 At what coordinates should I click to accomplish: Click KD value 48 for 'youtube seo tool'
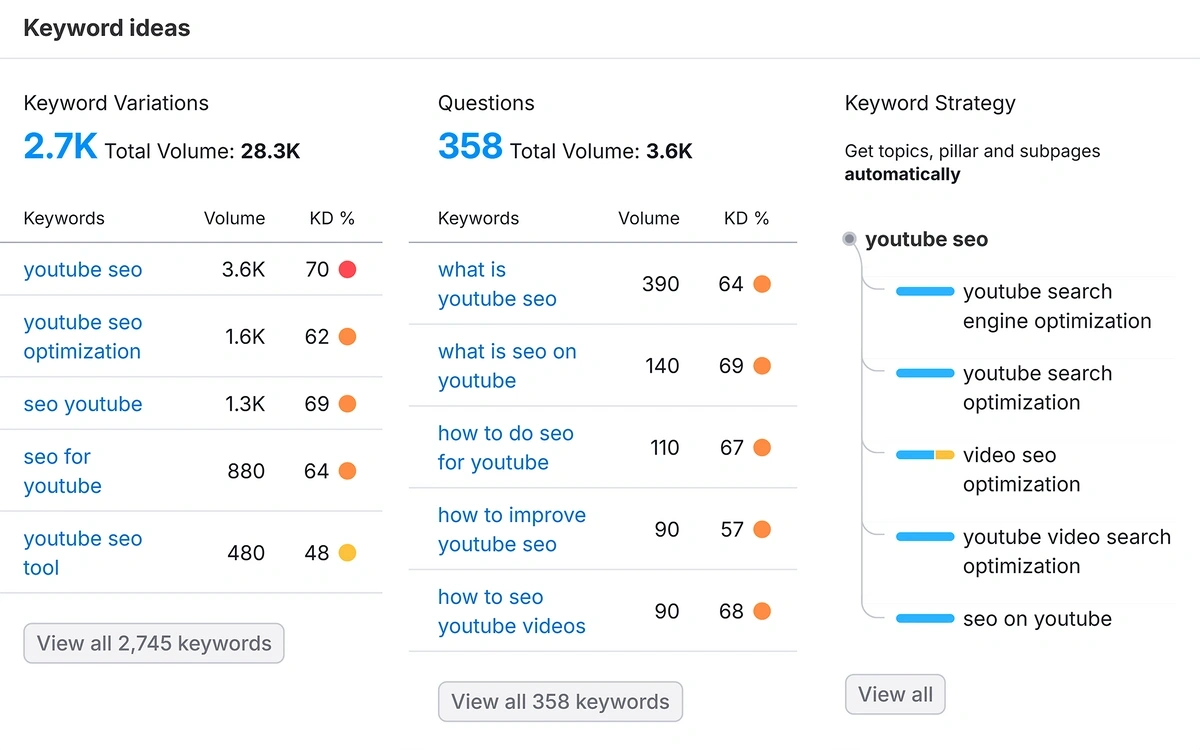click(x=317, y=553)
